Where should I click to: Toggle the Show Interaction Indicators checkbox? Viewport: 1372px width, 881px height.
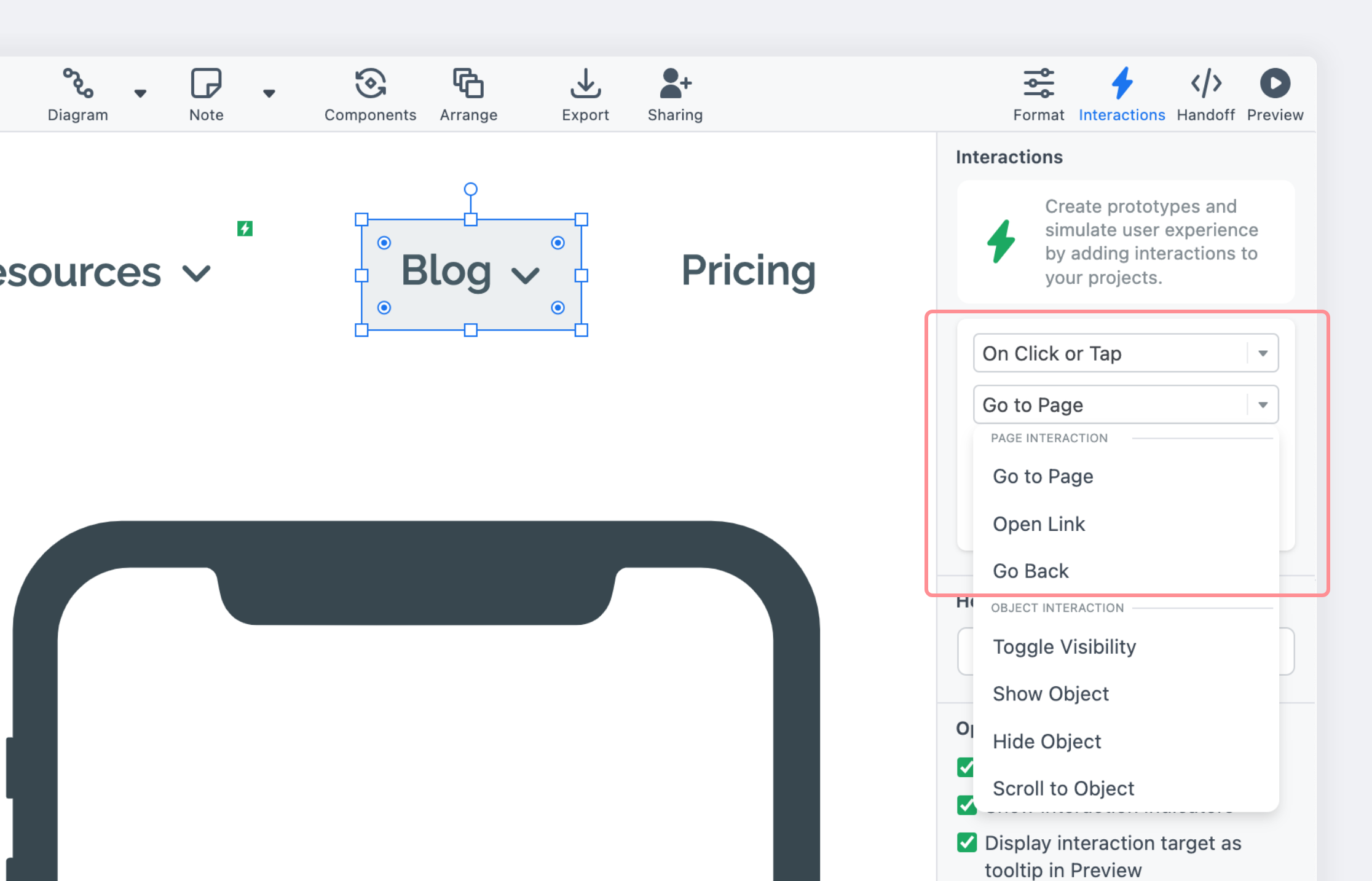[x=966, y=805]
